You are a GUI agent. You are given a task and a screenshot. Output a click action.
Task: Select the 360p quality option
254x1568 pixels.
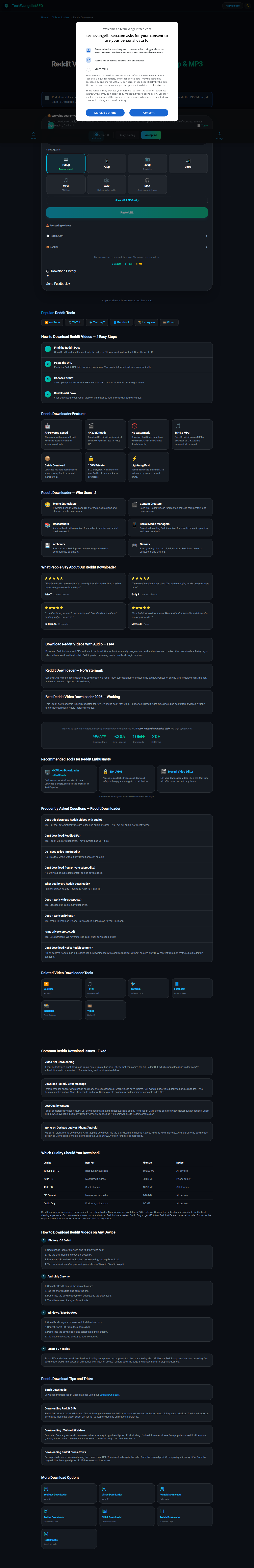(188, 163)
